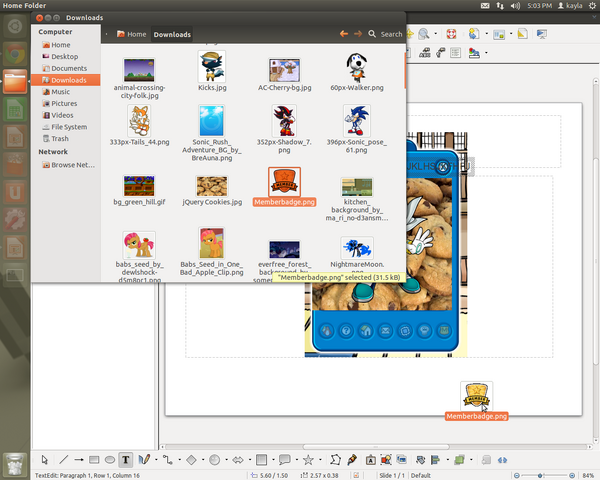Screen dimensions: 600x480
Task: Activate the Points edit tool
Action: tap(335, 460)
